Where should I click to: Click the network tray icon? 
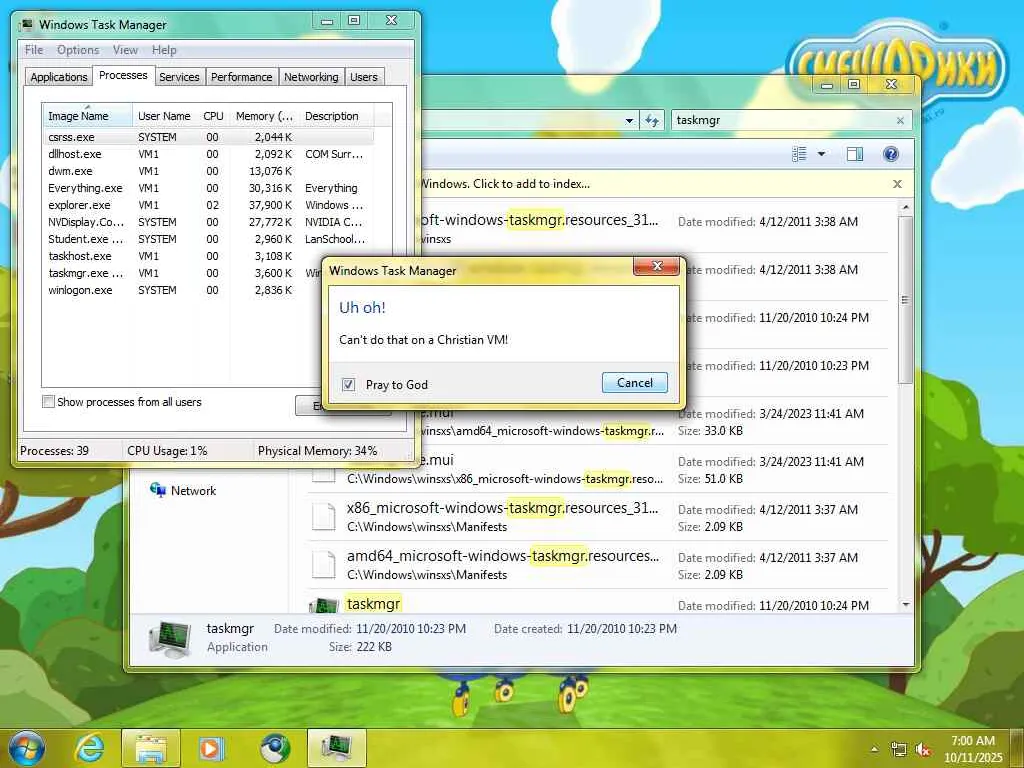tap(899, 750)
